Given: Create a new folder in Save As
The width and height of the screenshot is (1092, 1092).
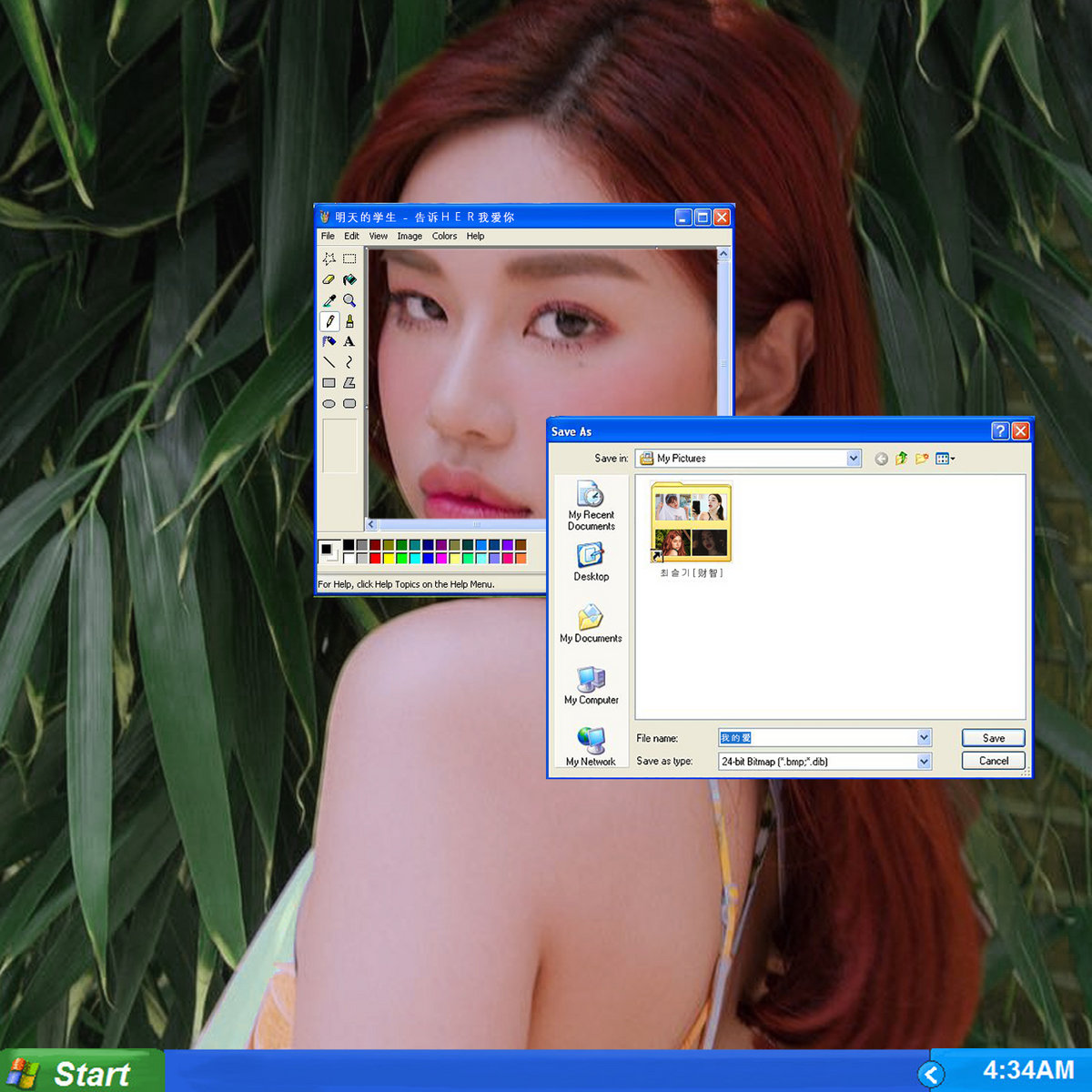Looking at the screenshot, I should tap(922, 459).
